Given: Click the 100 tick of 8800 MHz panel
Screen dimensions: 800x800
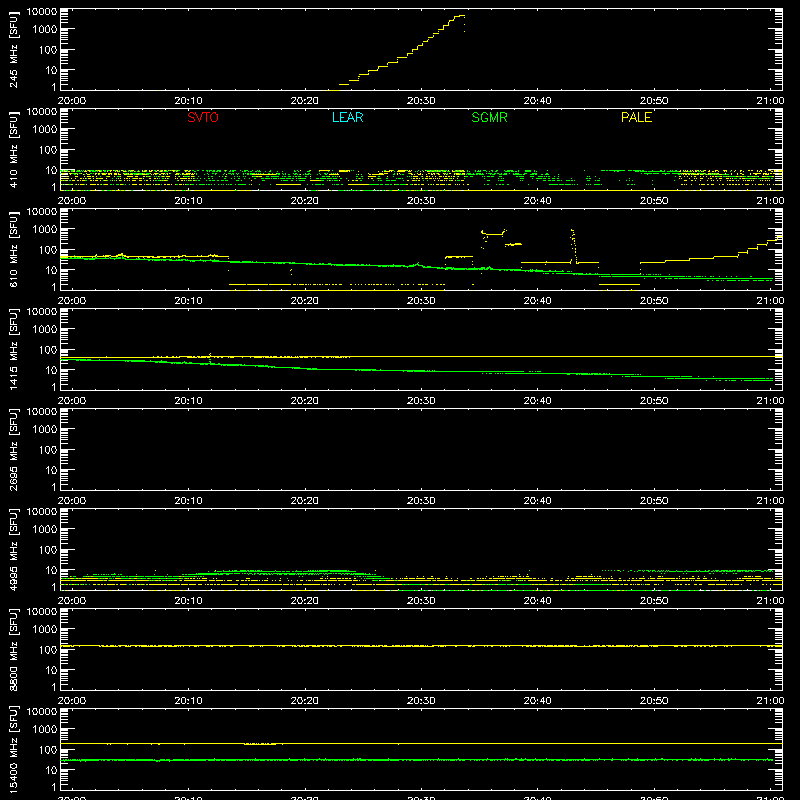Looking at the screenshot, I should click(48, 649).
